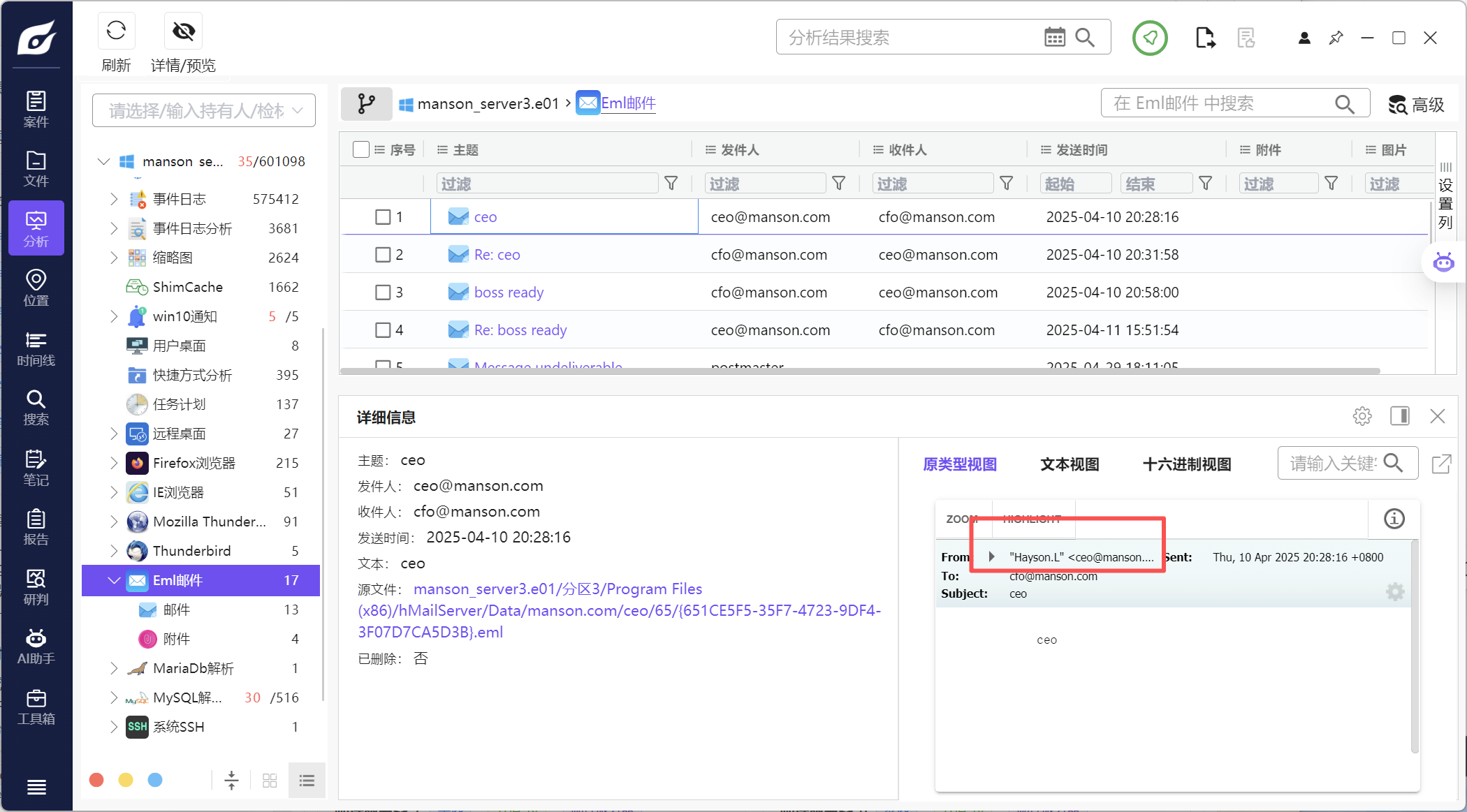
Task: Click the detail panel settings gear
Action: point(1362,417)
